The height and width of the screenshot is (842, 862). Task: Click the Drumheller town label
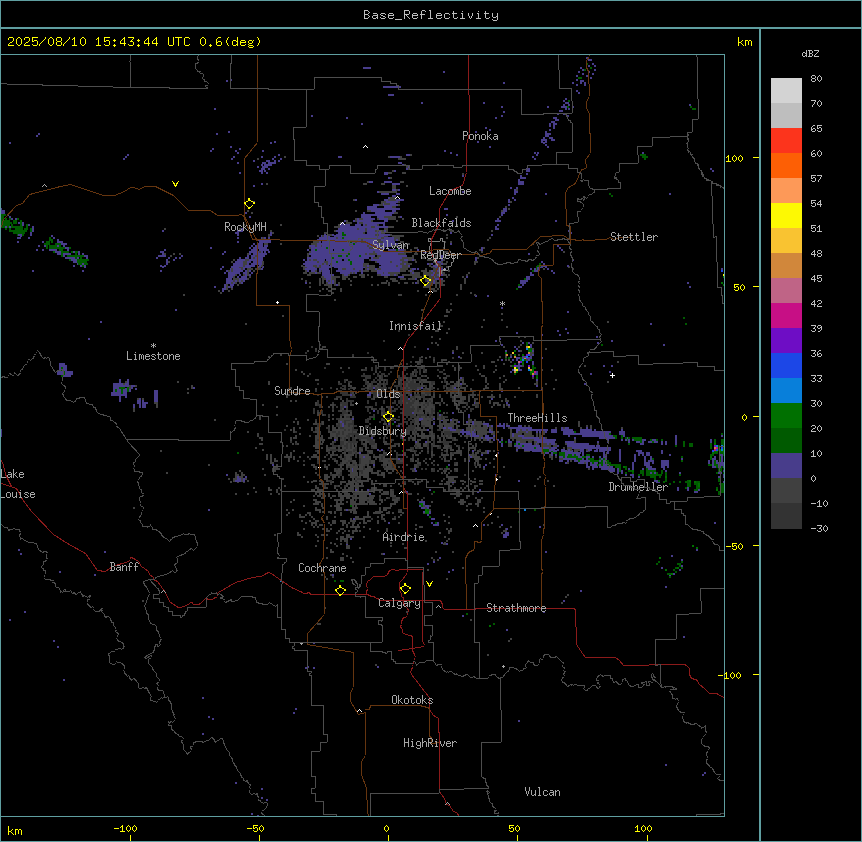[x=638, y=487]
